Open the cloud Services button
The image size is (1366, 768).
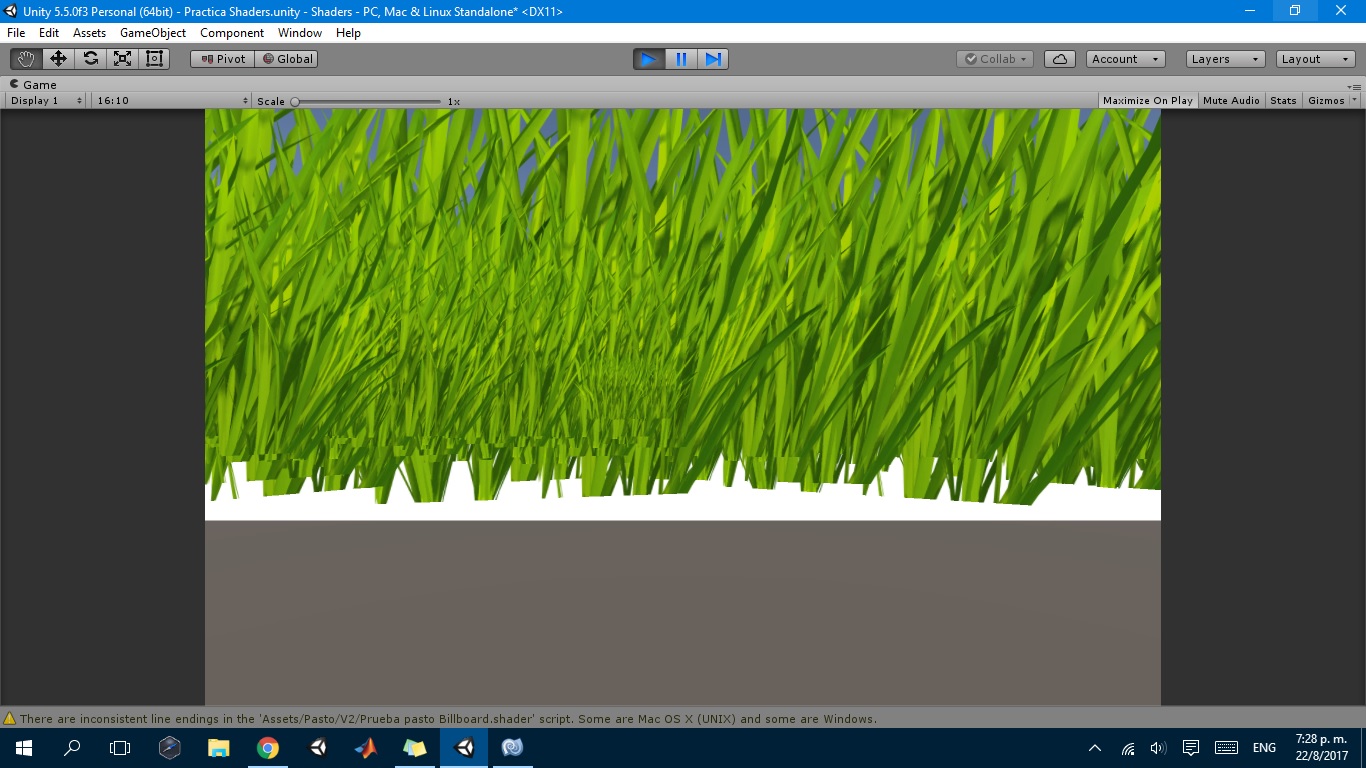click(x=1060, y=59)
